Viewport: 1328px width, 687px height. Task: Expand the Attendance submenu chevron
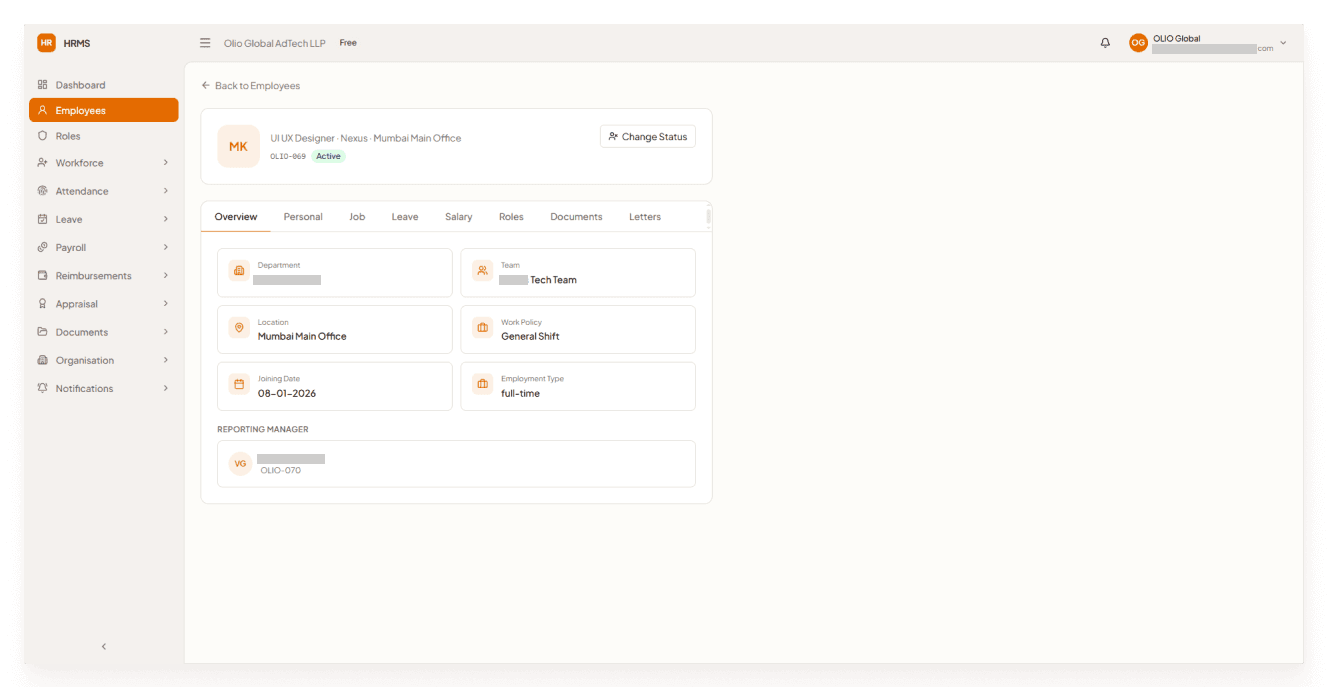(x=166, y=191)
